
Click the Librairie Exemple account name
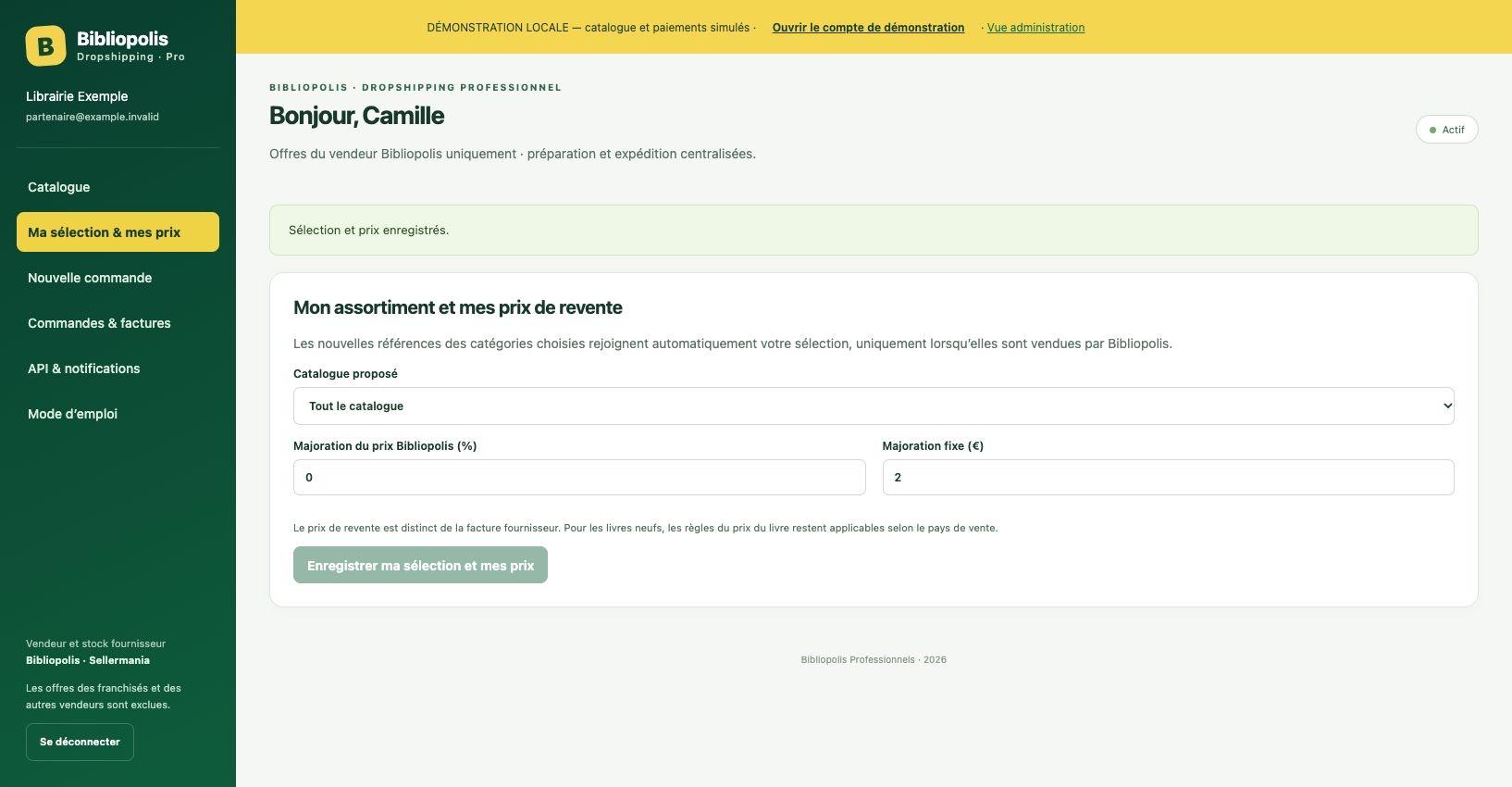click(x=77, y=96)
